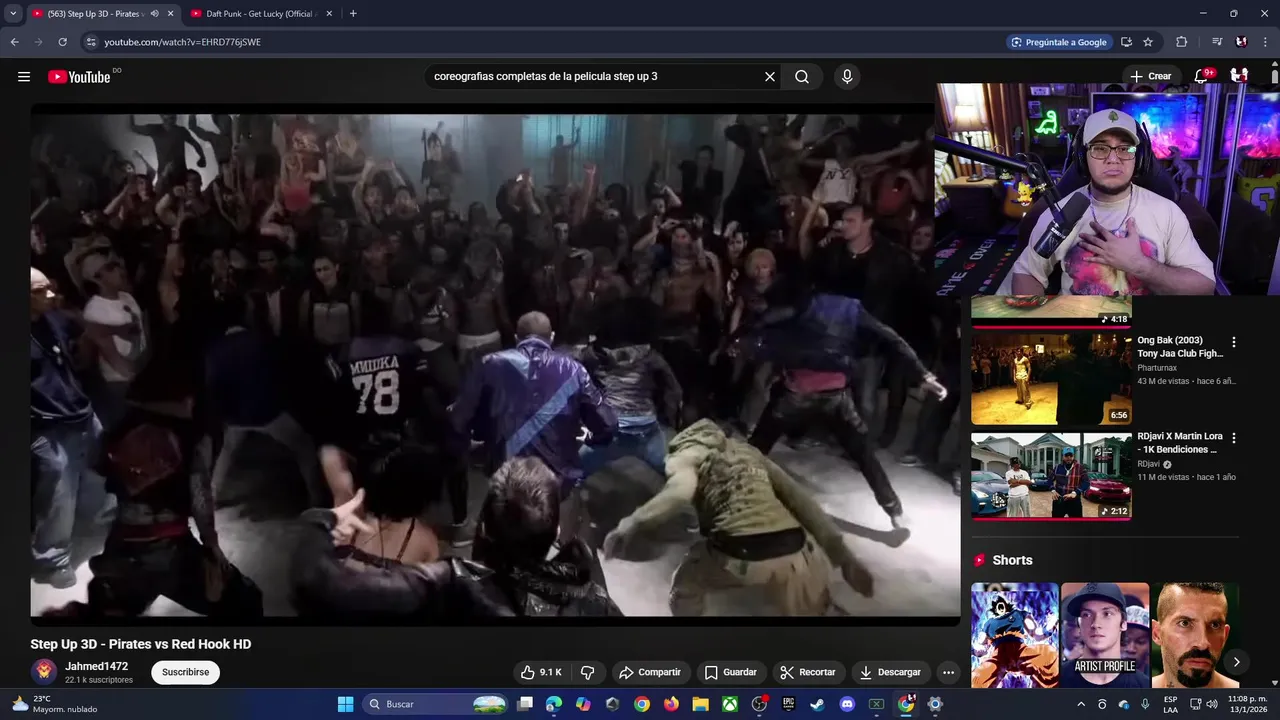Select the Step Up 3D Pirates tab

102,14
